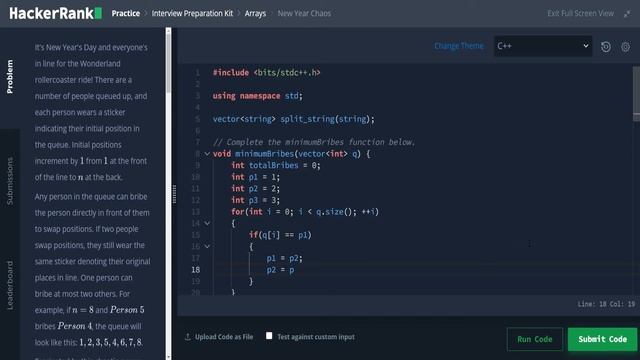Click line number 18 in gutter

point(196,270)
